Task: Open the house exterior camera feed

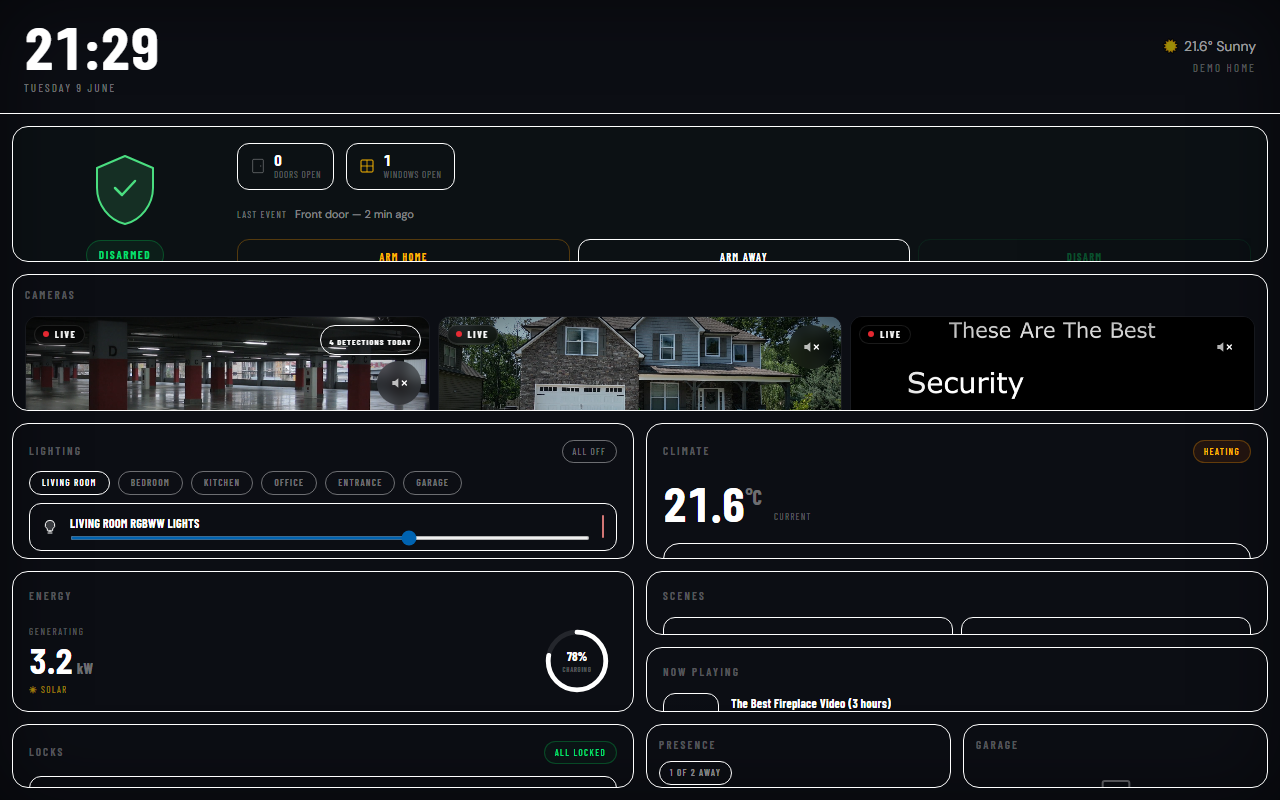Action: 640,364
